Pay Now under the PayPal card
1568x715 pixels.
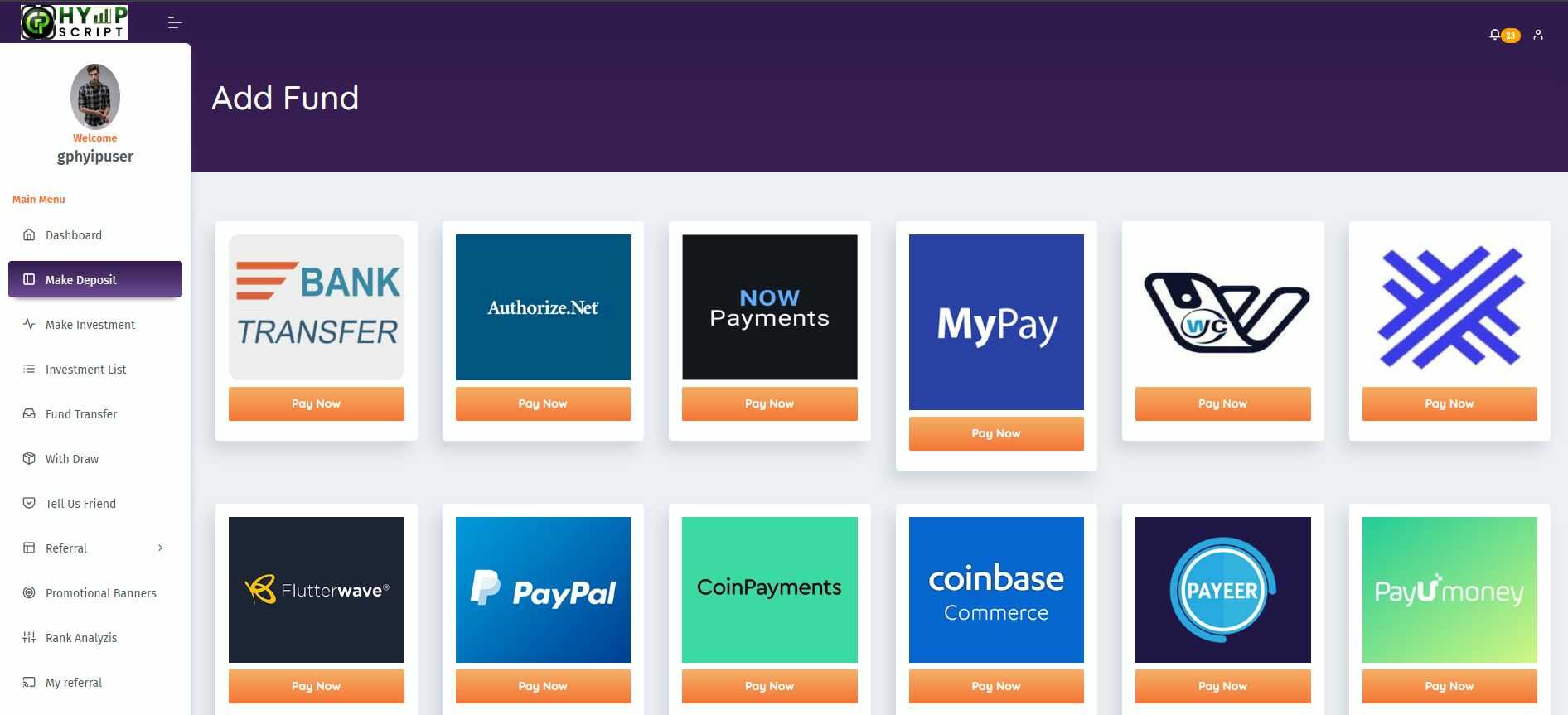pos(543,686)
